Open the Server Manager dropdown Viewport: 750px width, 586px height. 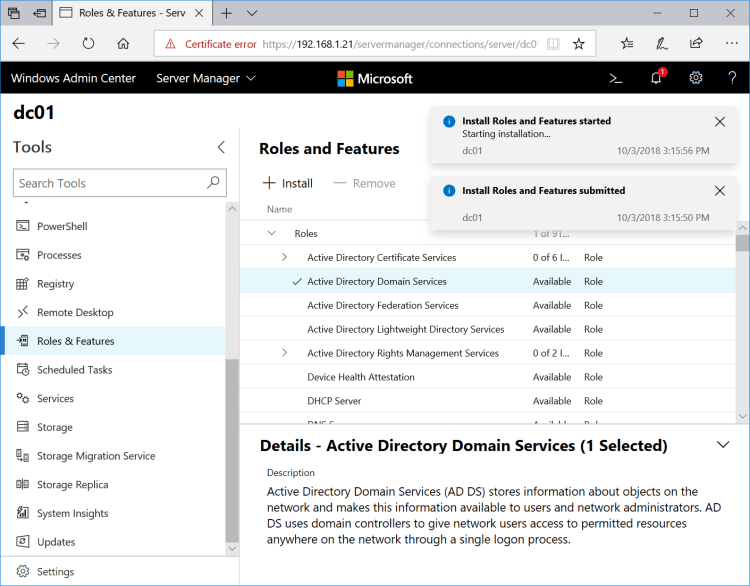tap(208, 78)
